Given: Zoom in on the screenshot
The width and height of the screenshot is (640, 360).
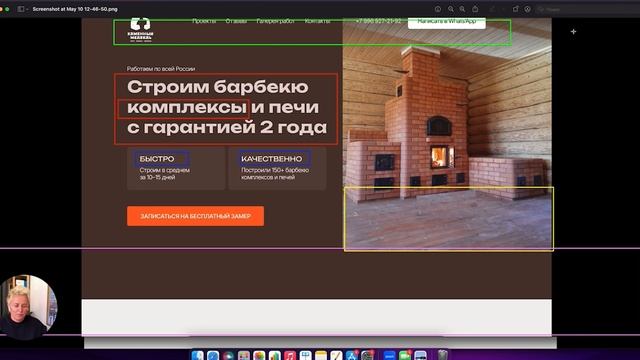Looking at the screenshot, I should [x=462, y=9].
